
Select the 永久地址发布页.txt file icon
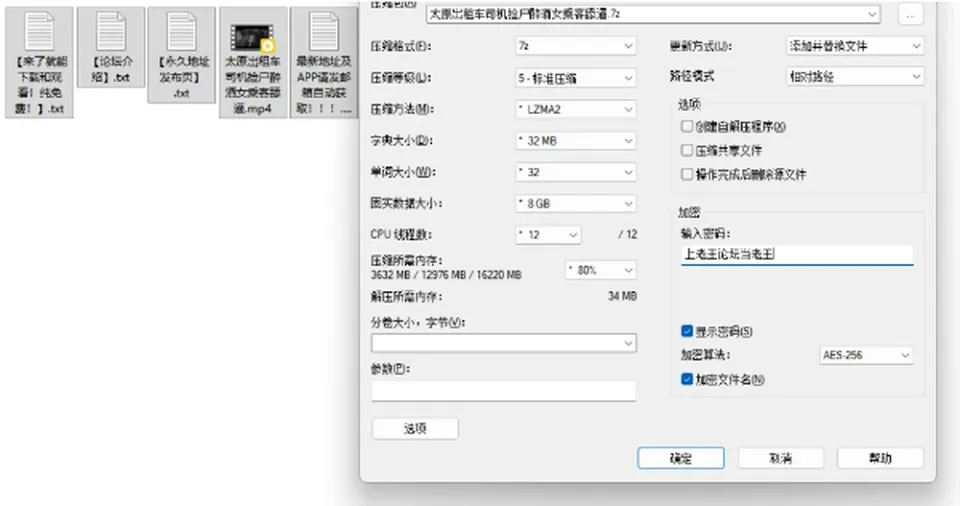[181, 55]
